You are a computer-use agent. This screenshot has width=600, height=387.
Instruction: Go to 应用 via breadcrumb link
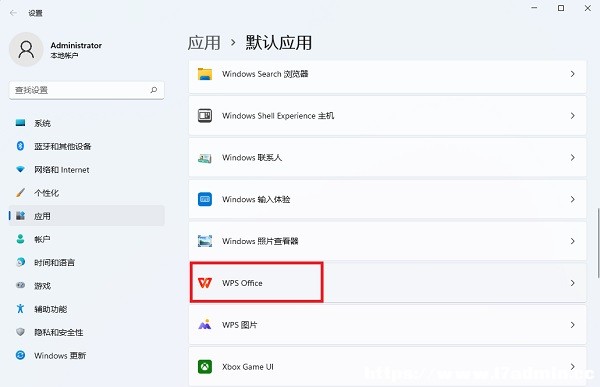click(204, 42)
